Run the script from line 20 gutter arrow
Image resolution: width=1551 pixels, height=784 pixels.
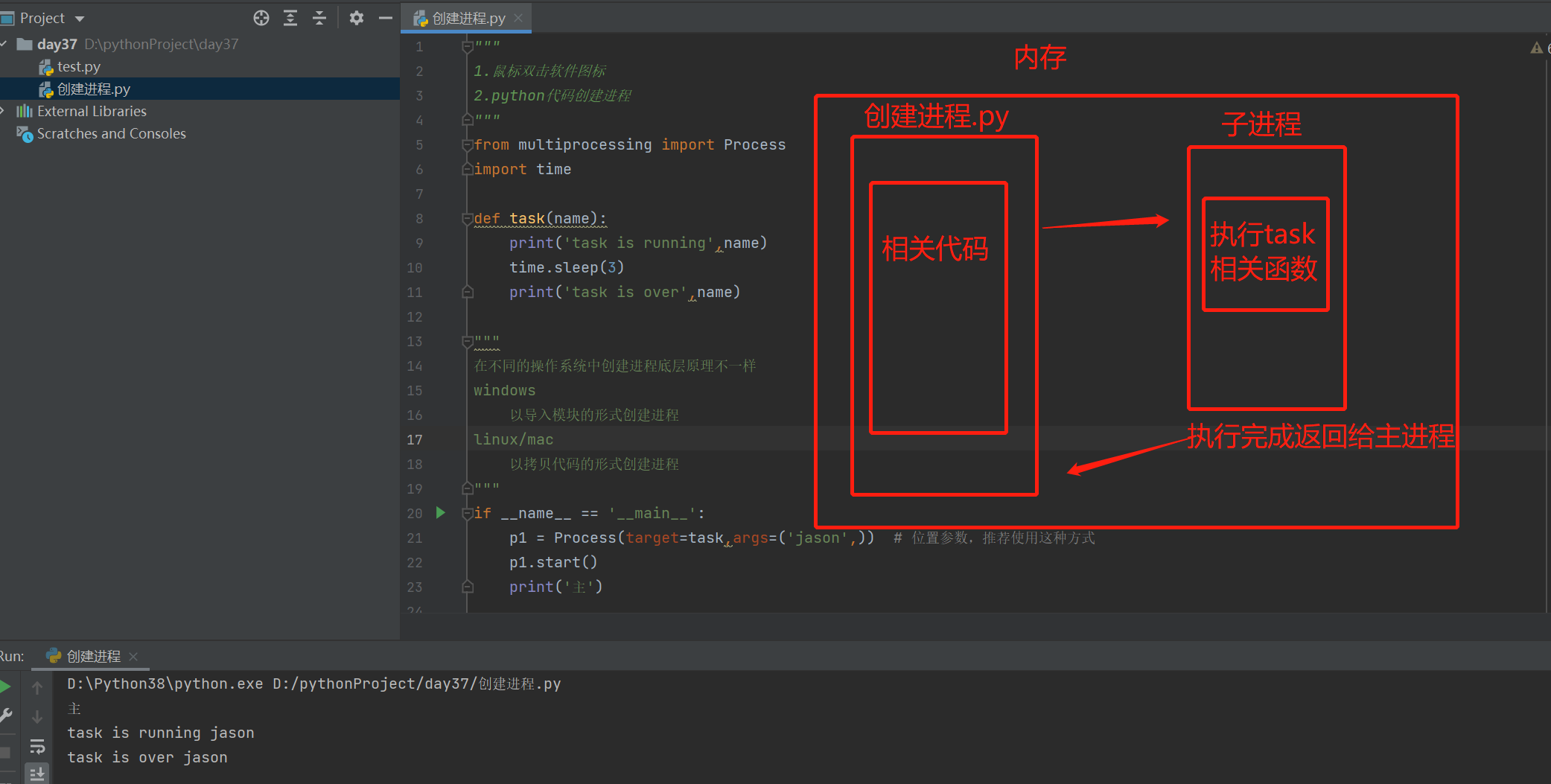tap(440, 512)
